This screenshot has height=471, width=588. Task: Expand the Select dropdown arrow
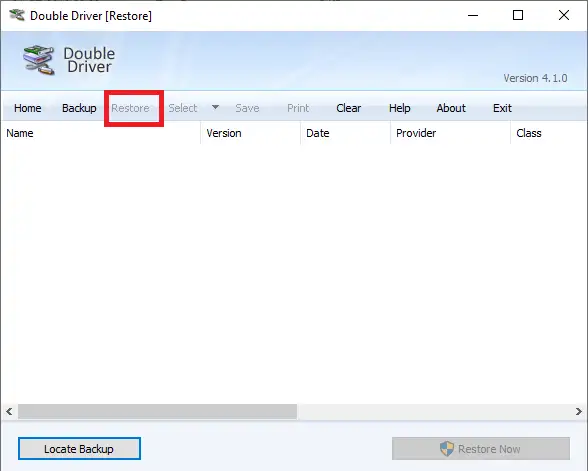215,107
